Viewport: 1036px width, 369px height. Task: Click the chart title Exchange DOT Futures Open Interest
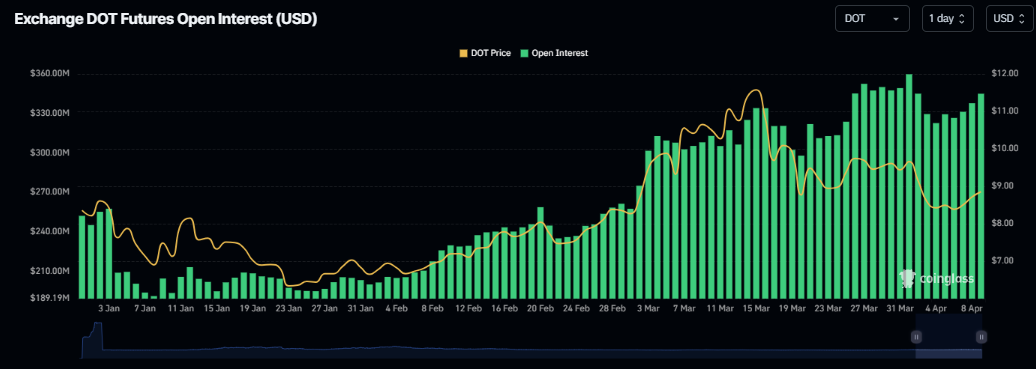166,20
